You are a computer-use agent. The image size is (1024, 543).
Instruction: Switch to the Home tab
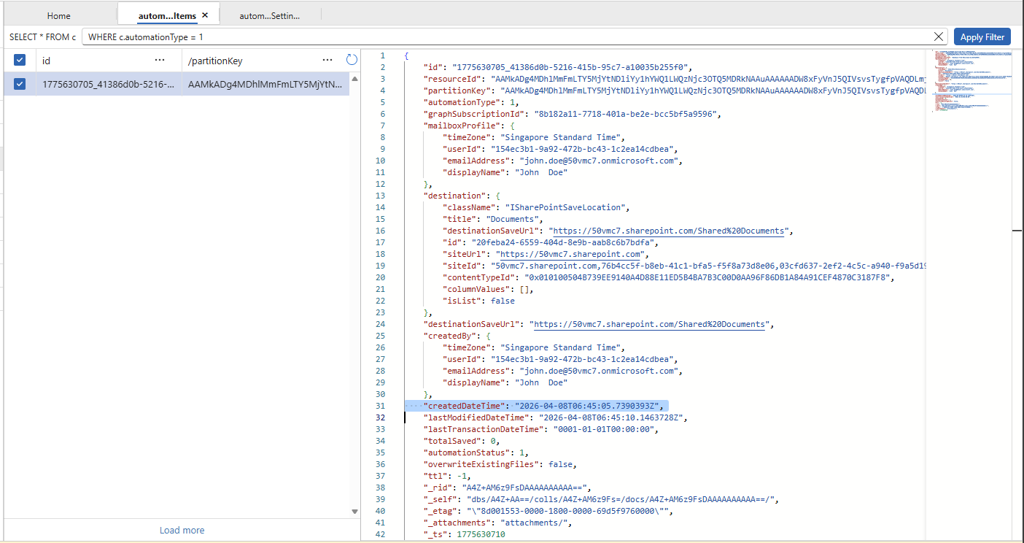(x=59, y=16)
